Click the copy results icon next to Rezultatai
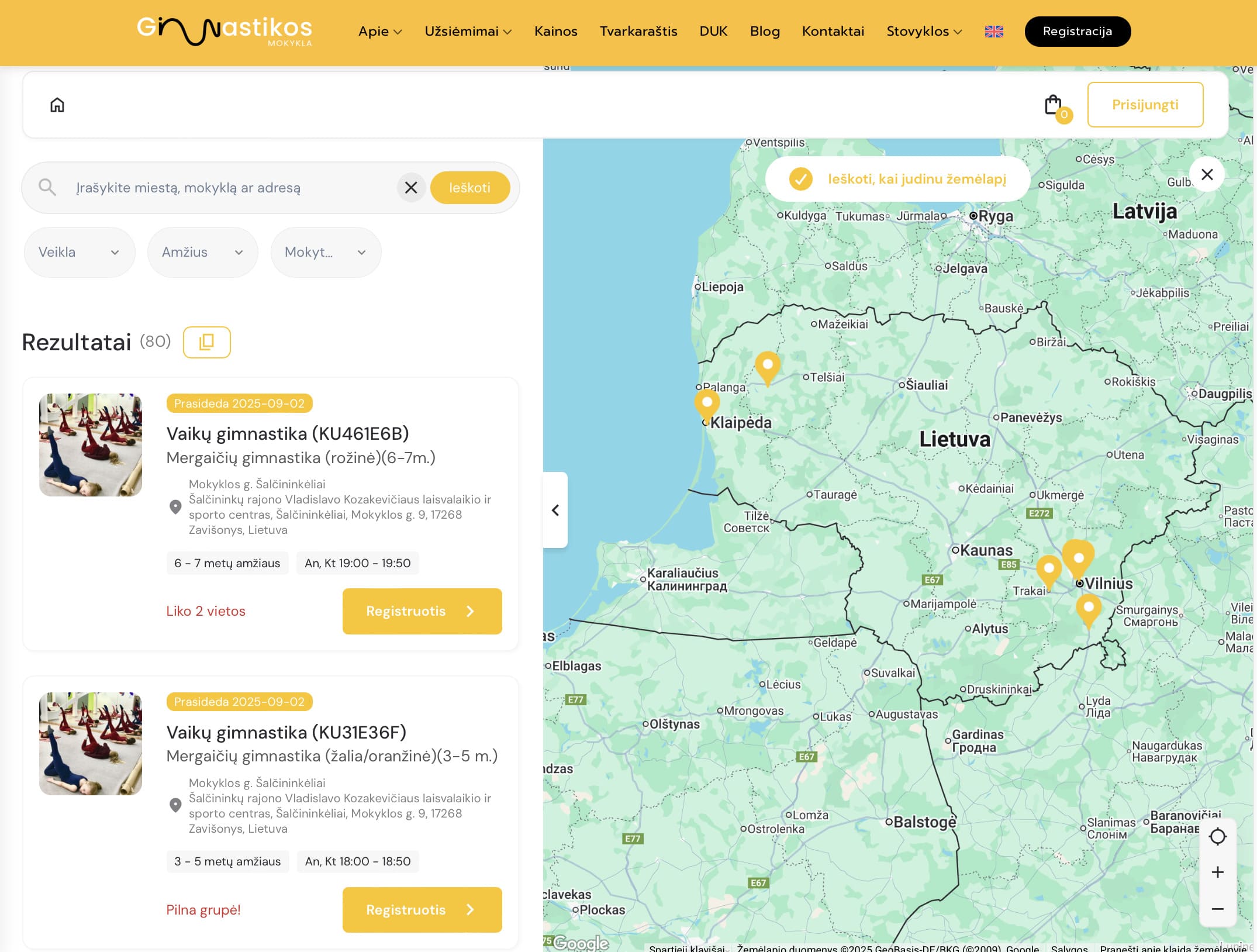 coord(206,342)
